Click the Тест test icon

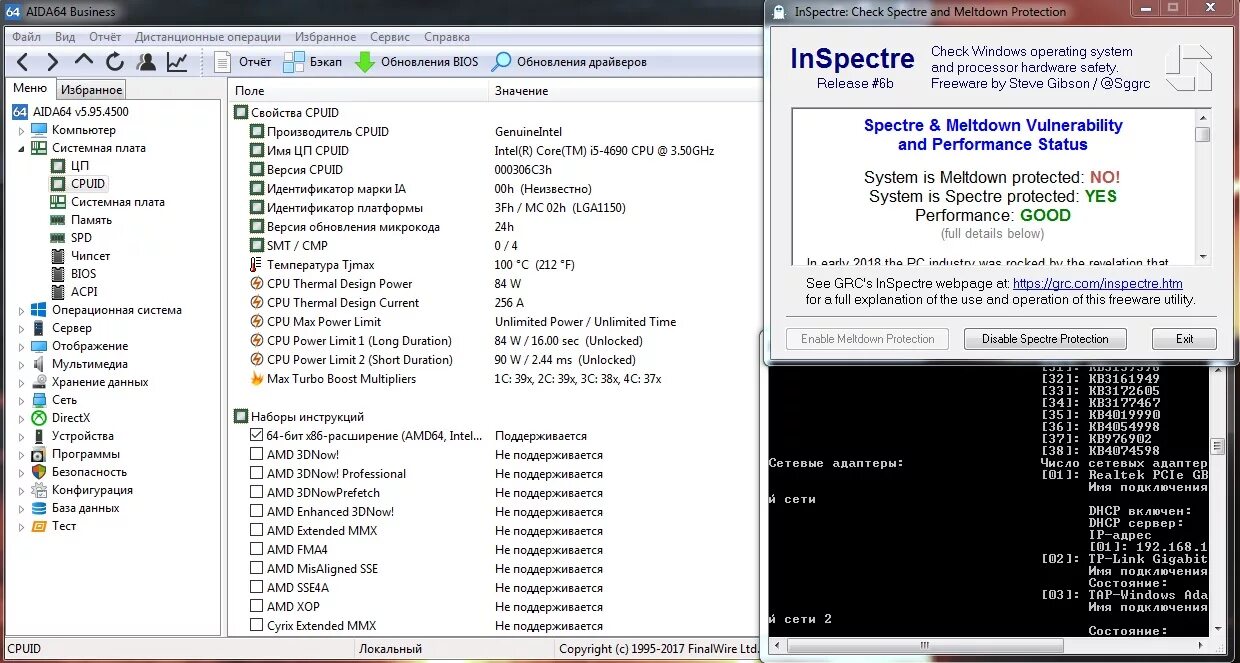pyautogui.click(x=39, y=526)
